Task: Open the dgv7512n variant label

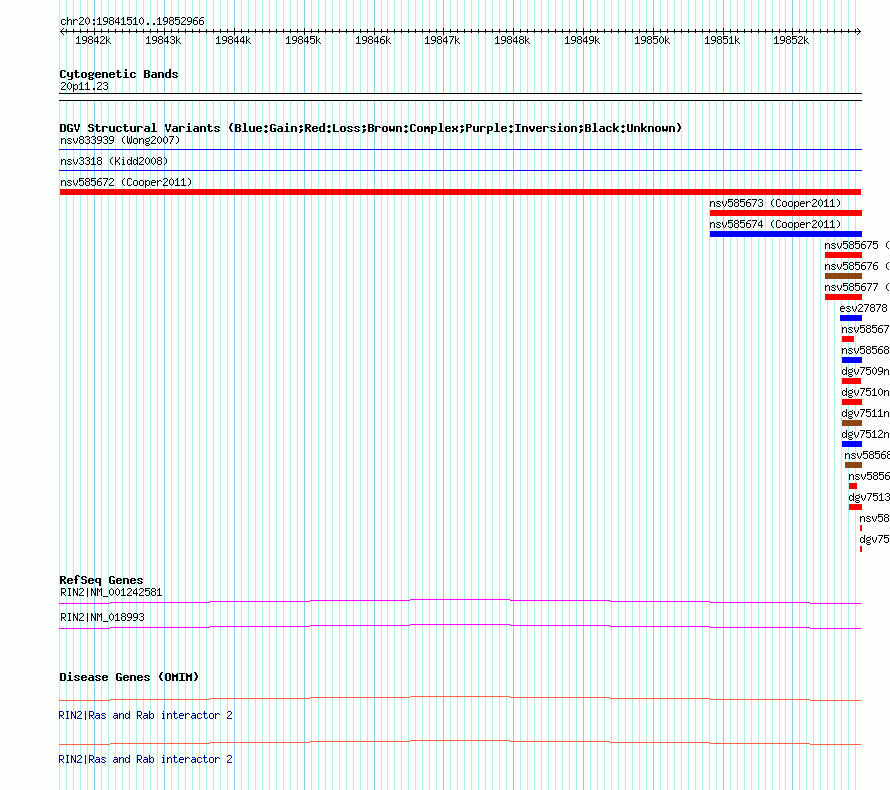Action: coord(865,434)
